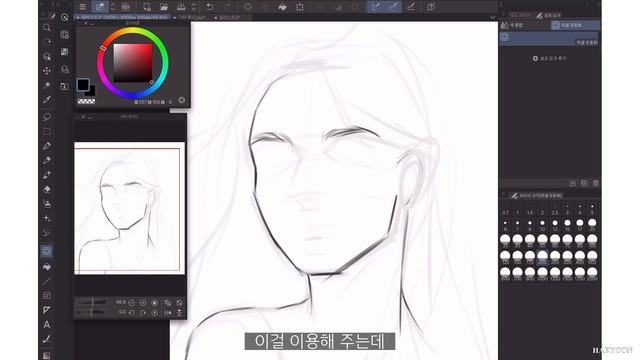The width and height of the screenshot is (640, 360).
Task: Choose brush size preset 5
Action: click(x=592, y=209)
